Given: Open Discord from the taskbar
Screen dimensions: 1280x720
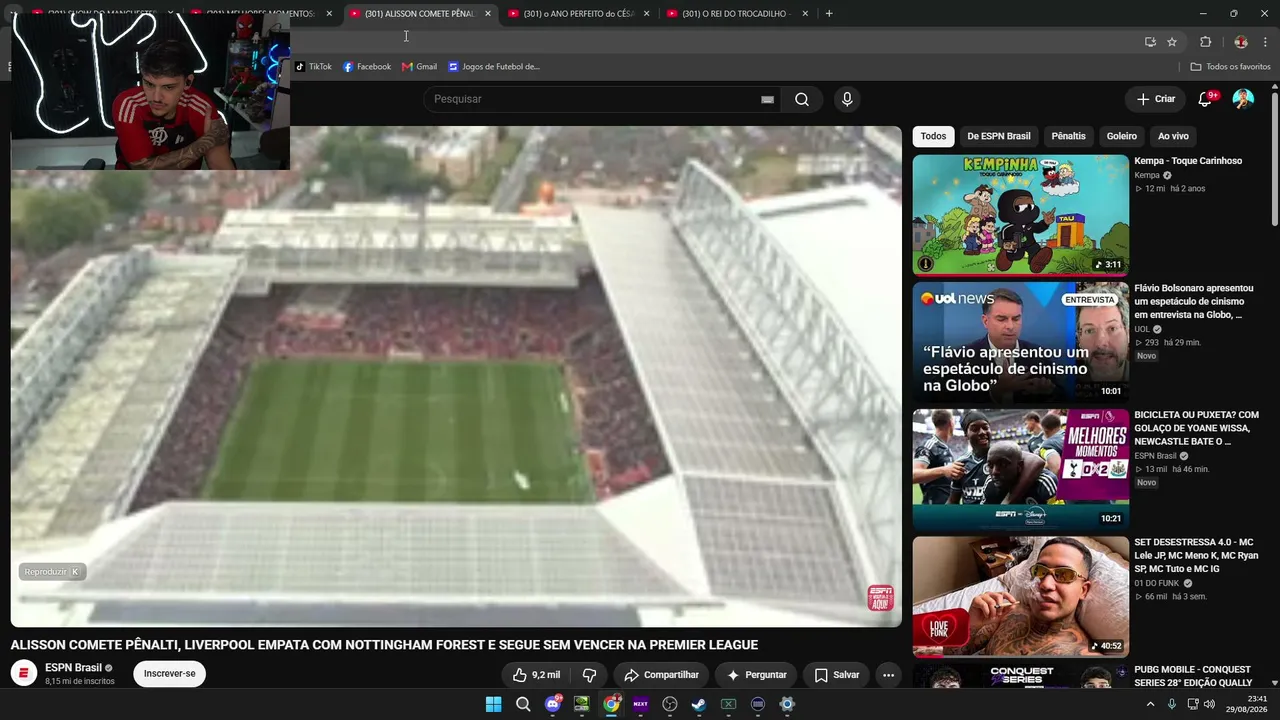Looking at the screenshot, I should click(x=553, y=704).
